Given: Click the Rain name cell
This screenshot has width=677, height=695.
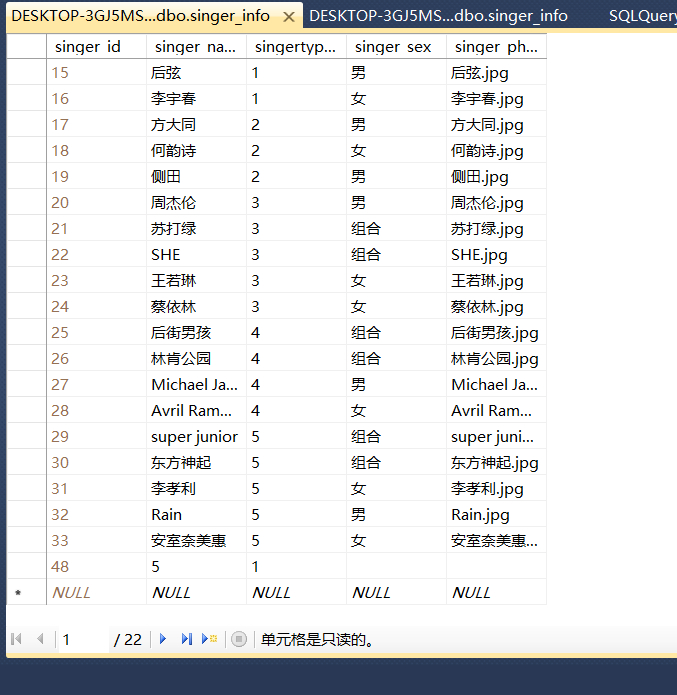Looking at the screenshot, I should point(196,515).
